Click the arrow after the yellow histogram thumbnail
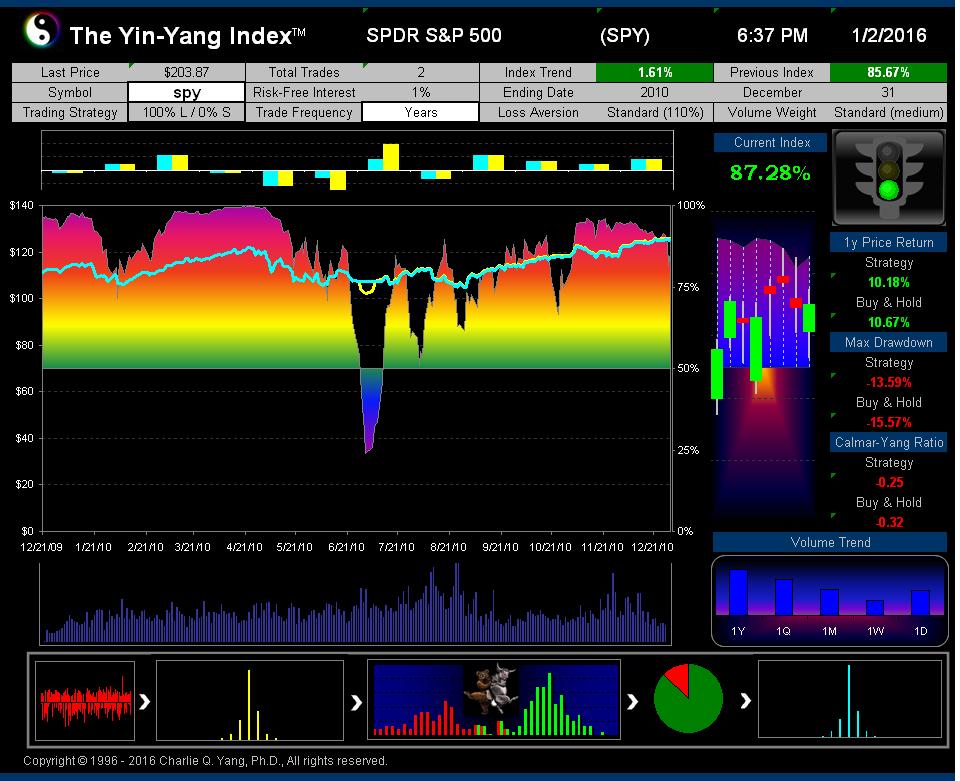The image size is (960, 781). tap(356, 702)
